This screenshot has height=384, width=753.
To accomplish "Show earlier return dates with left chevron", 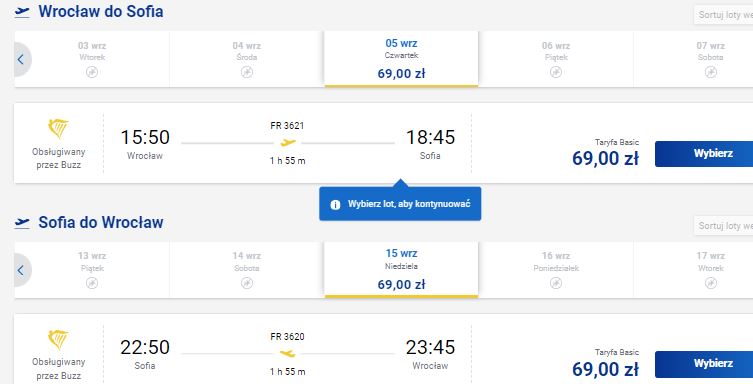I will (x=21, y=270).
